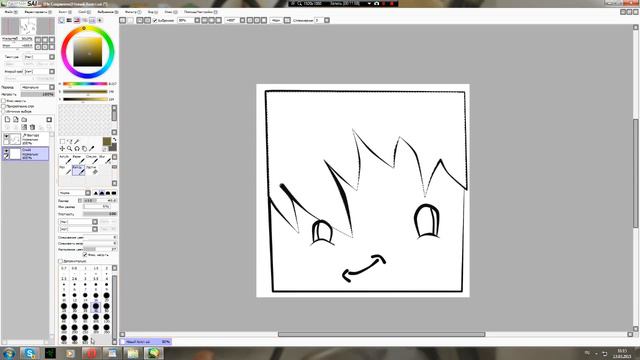Create a new normal layer
This screenshot has width=640, height=360.
pos(7,120)
